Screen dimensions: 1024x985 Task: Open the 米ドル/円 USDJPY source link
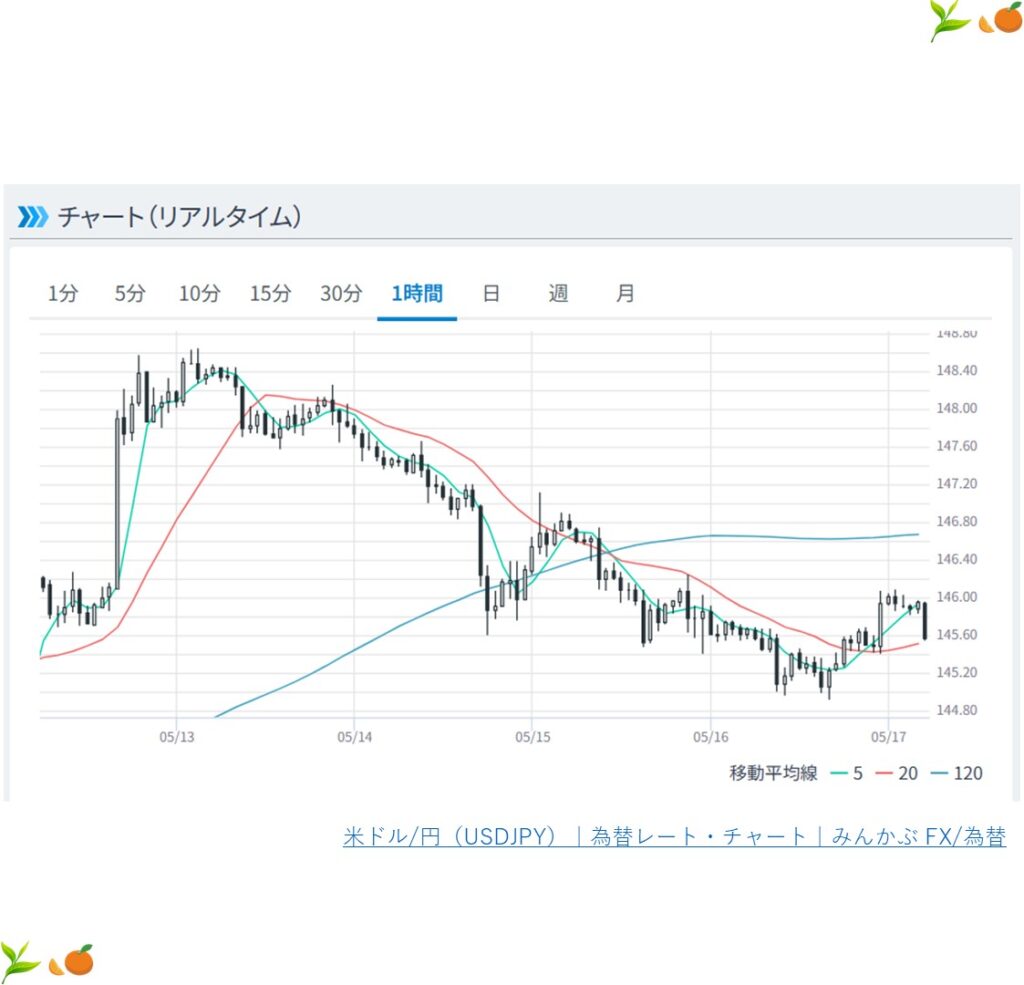(x=674, y=837)
